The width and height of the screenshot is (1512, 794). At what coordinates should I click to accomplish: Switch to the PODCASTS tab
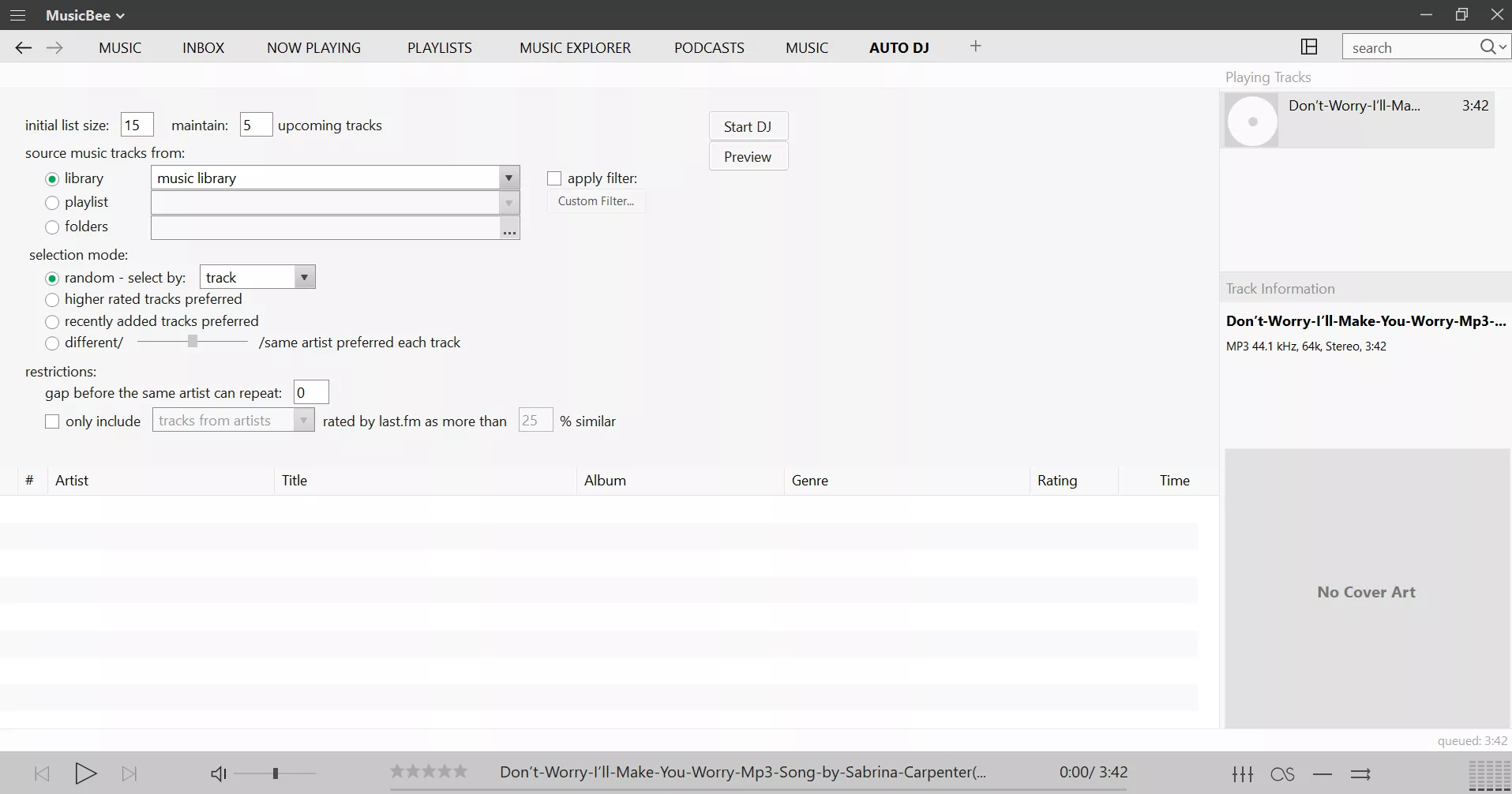tap(709, 47)
